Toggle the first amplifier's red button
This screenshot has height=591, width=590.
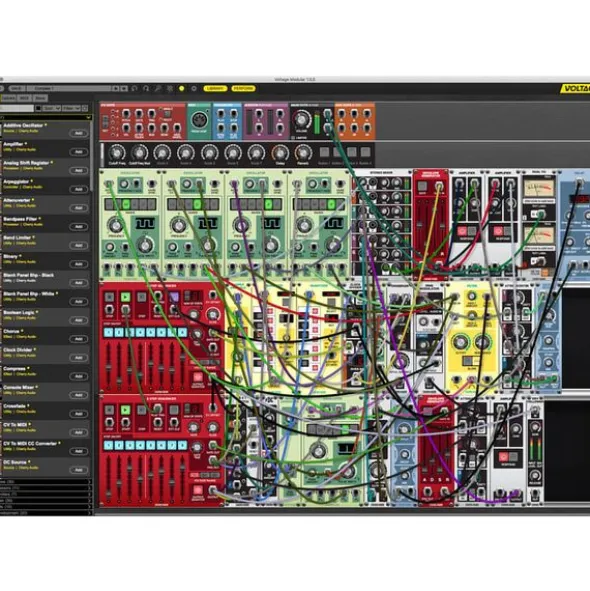coord(462,231)
